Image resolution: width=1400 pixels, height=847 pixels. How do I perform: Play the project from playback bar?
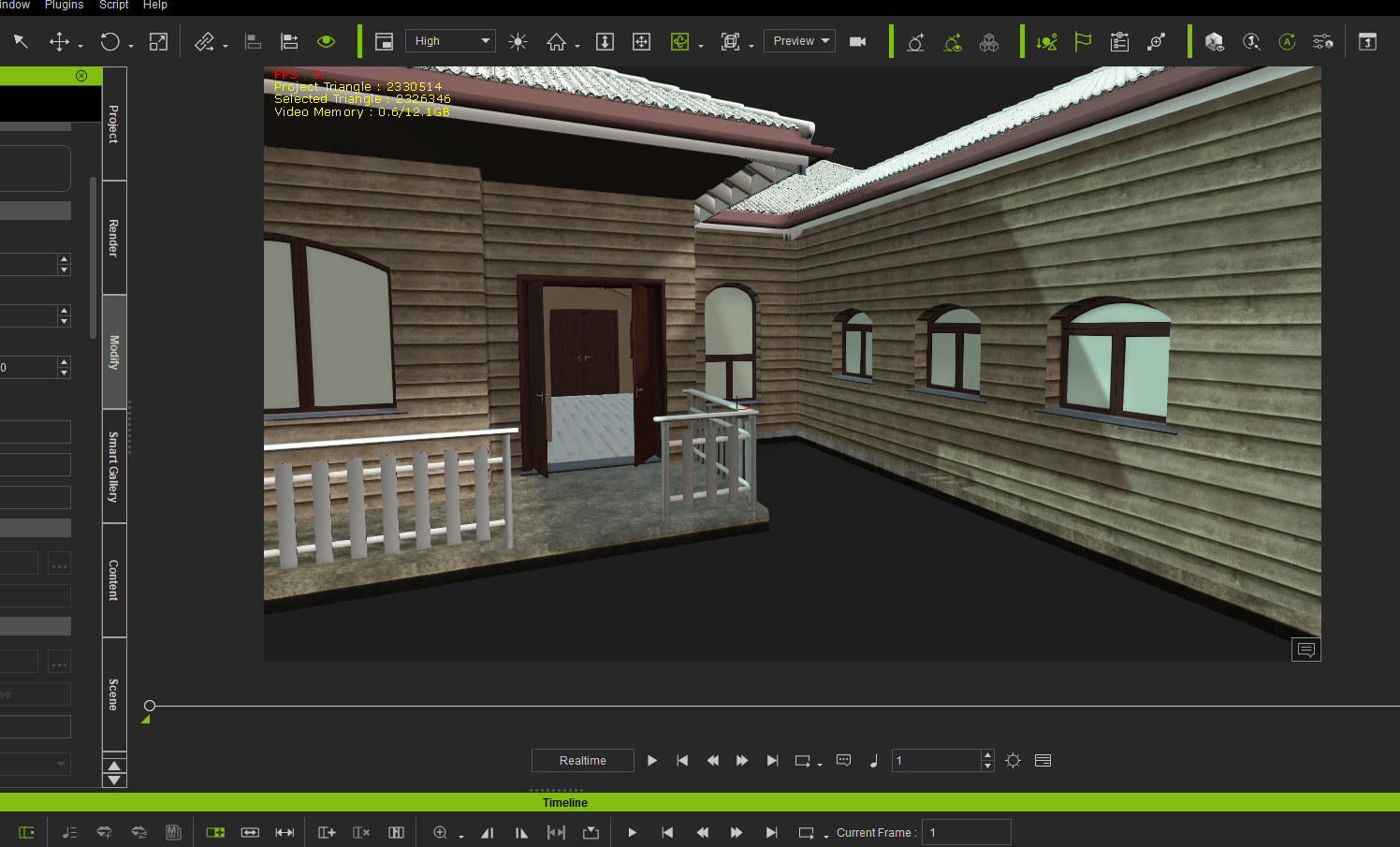pos(652,761)
